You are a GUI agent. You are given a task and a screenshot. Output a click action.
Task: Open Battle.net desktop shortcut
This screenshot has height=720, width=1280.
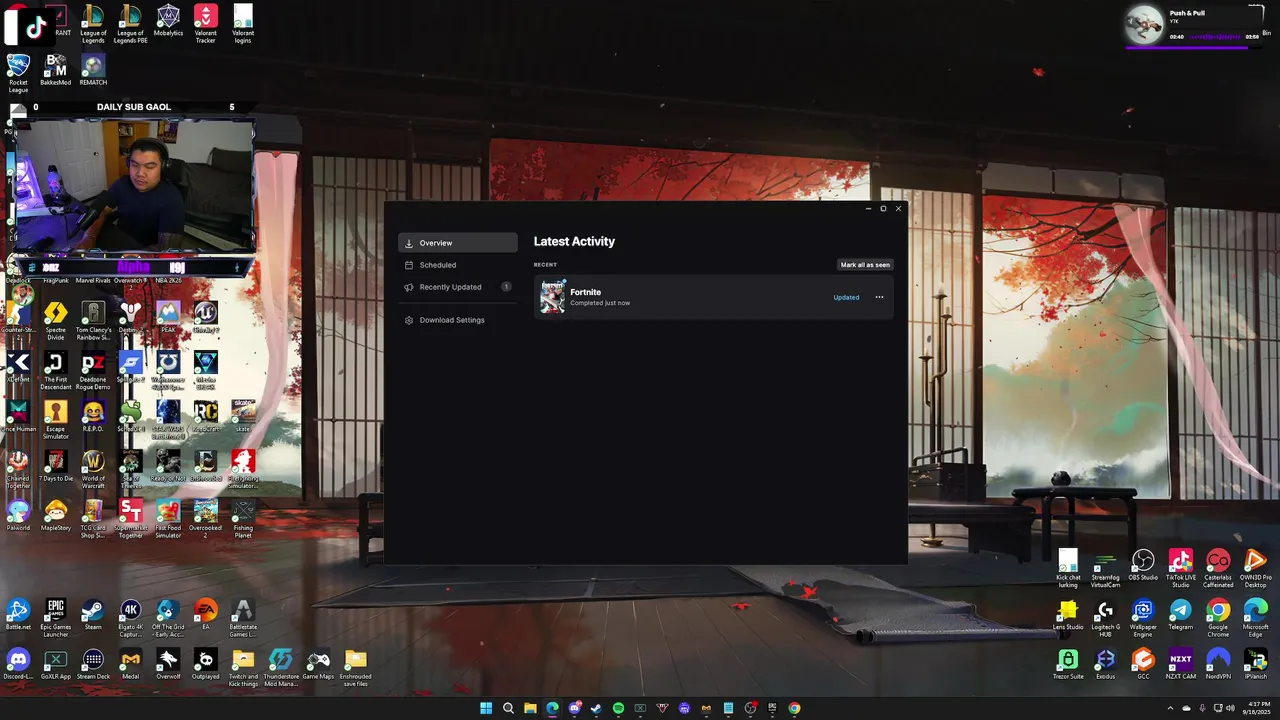18,615
